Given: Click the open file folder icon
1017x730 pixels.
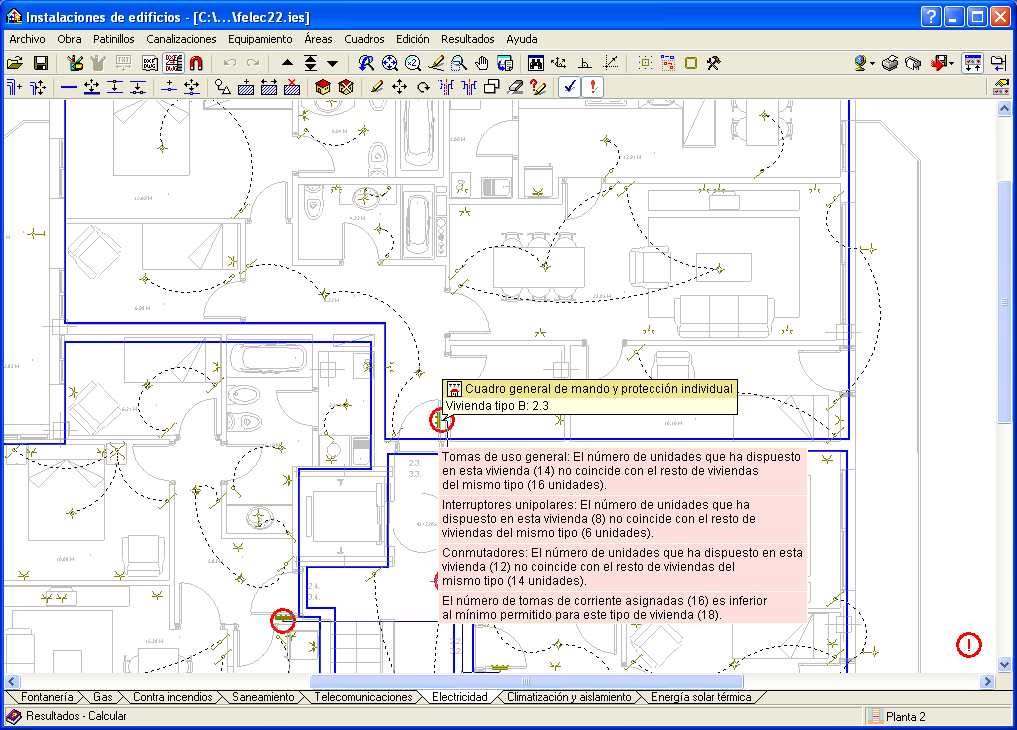Looking at the screenshot, I should pyautogui.click(x=15, y=63).
